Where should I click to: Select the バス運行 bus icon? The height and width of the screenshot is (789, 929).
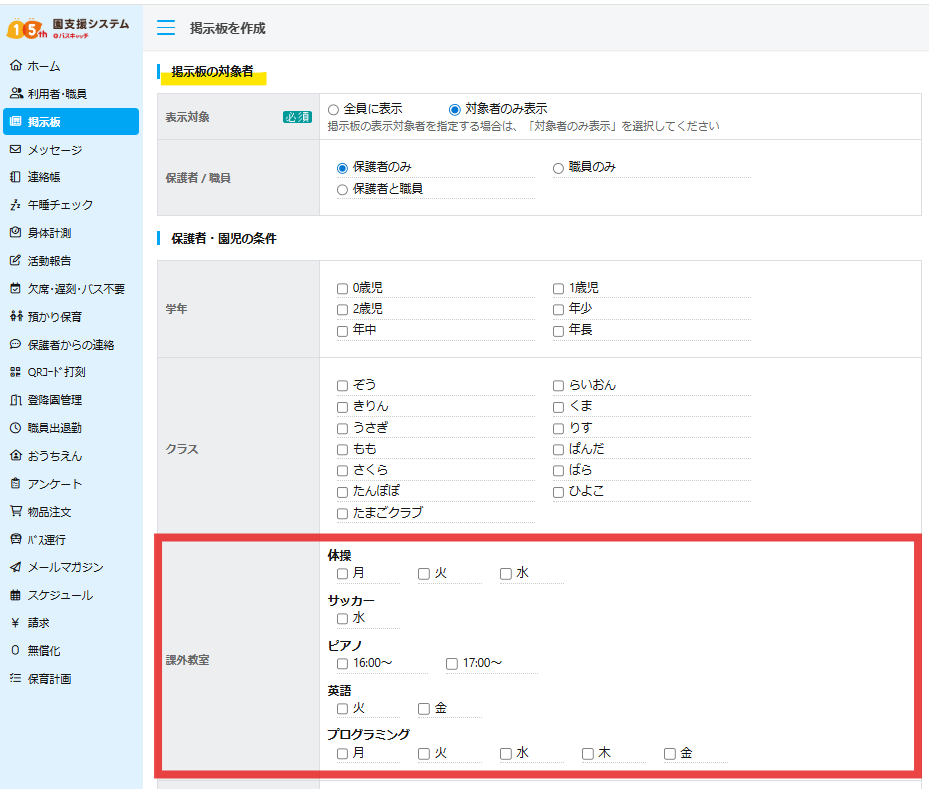[x=14, y=540]
